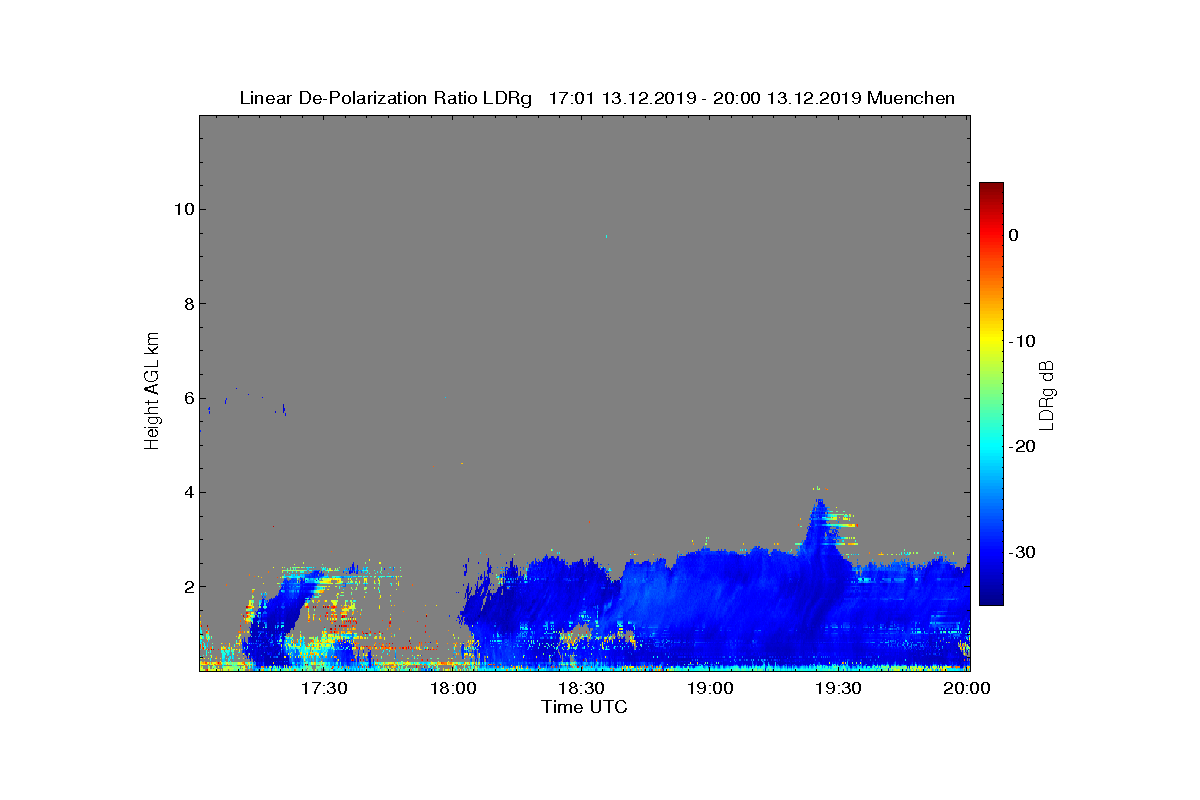Click the dark red top of colorbar

point(991,188)
